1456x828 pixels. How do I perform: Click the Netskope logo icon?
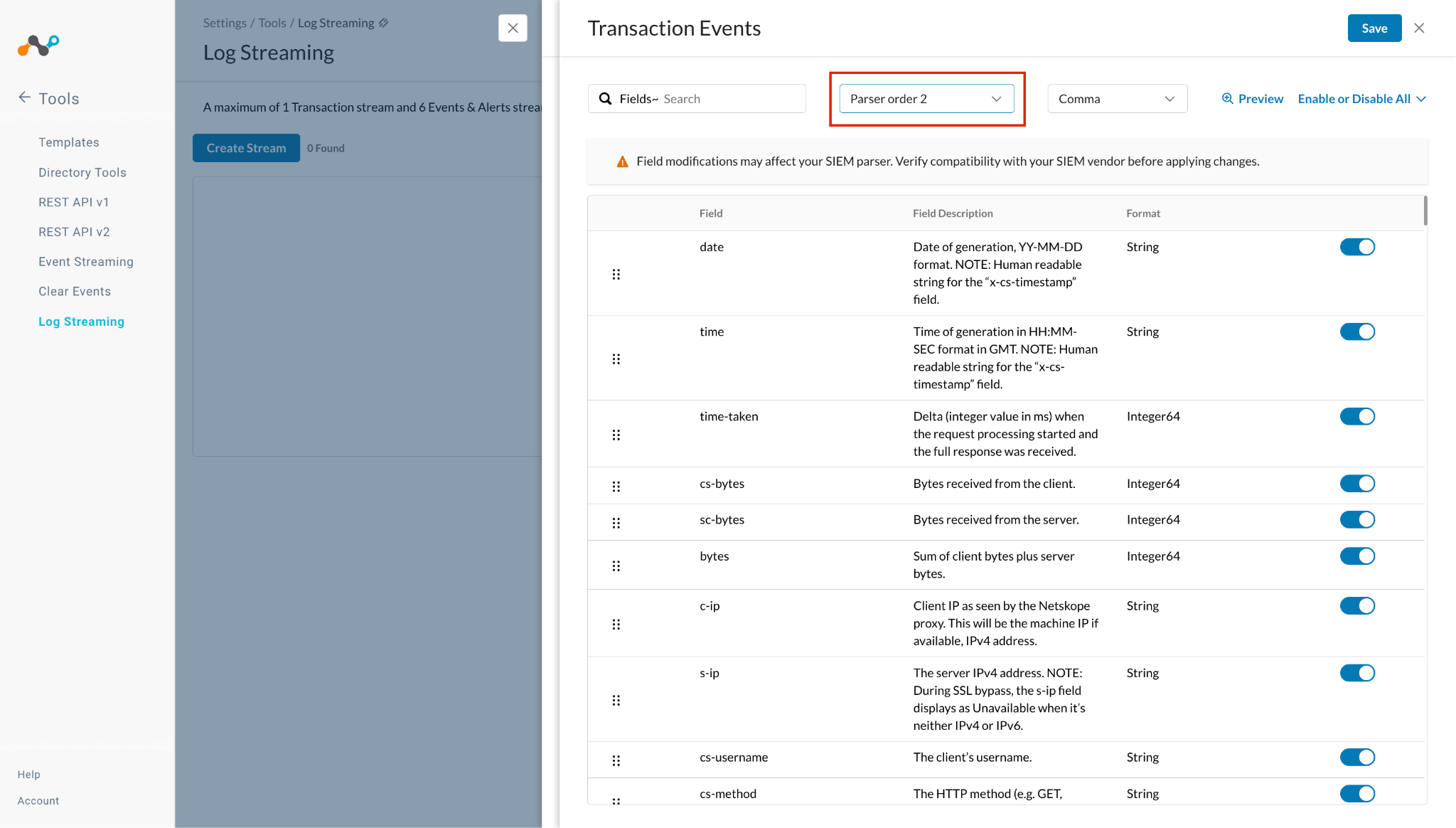pos(38,46)
